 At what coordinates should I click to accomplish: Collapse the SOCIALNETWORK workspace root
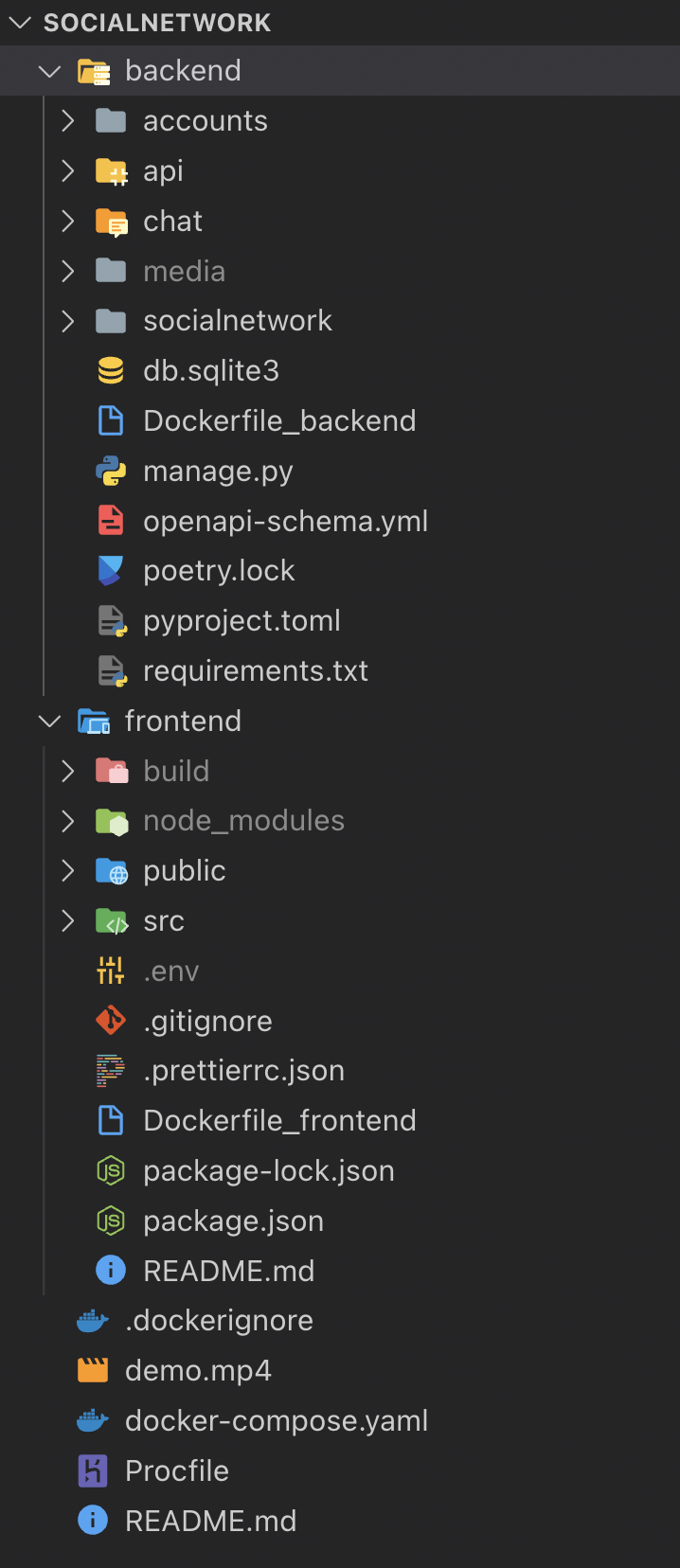tap(20, 22)
